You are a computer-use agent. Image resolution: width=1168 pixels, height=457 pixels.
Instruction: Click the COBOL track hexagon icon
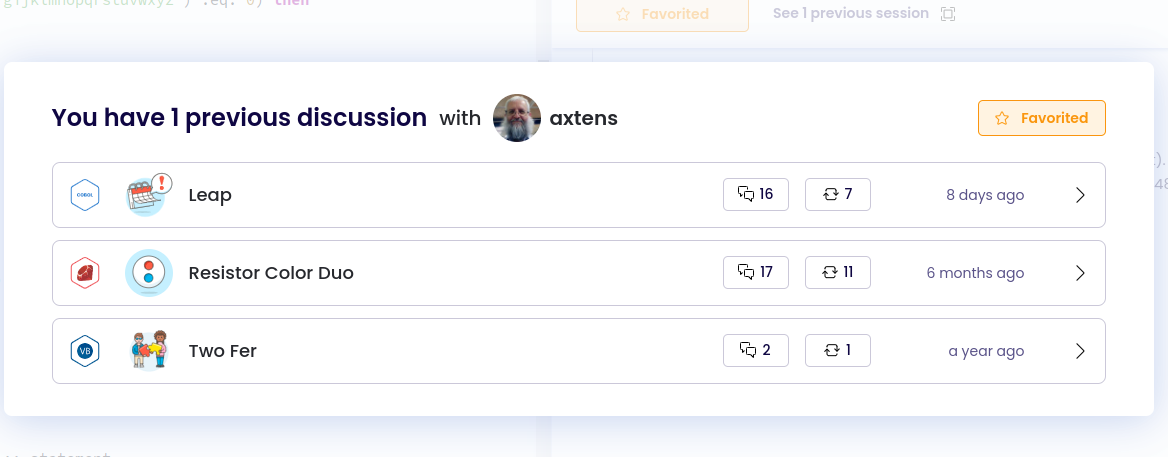[85, 195]
